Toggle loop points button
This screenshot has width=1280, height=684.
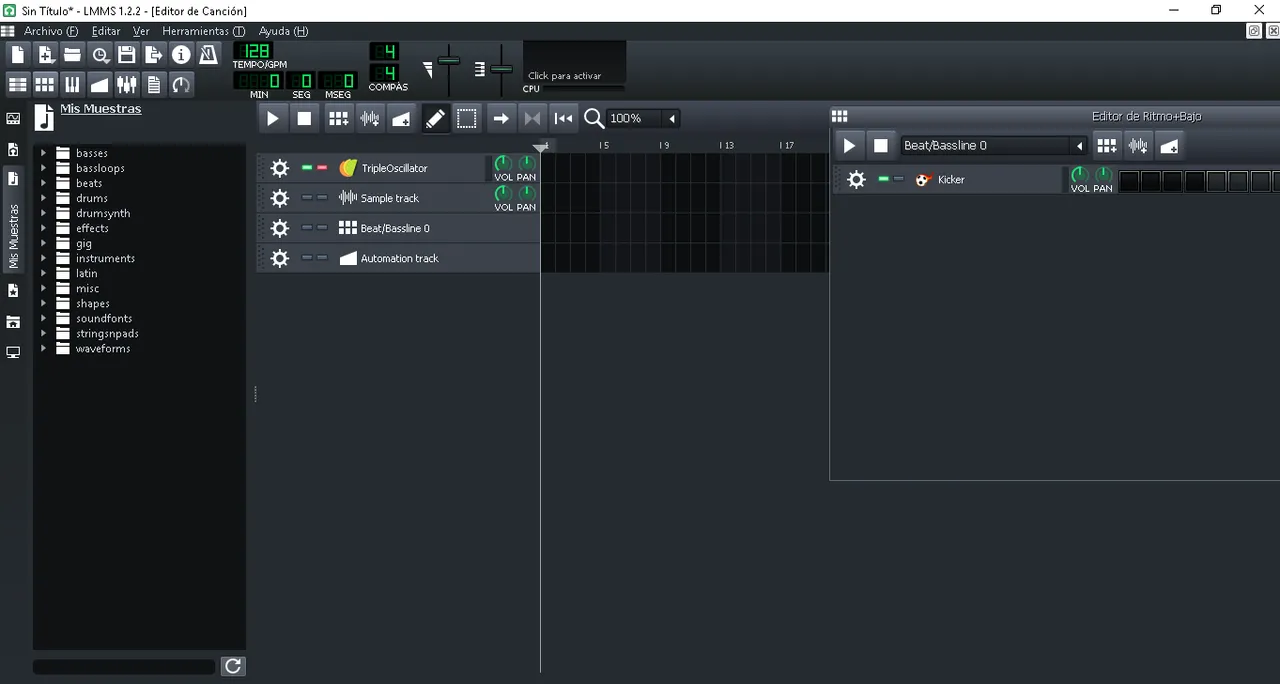[x=532, y=118]
